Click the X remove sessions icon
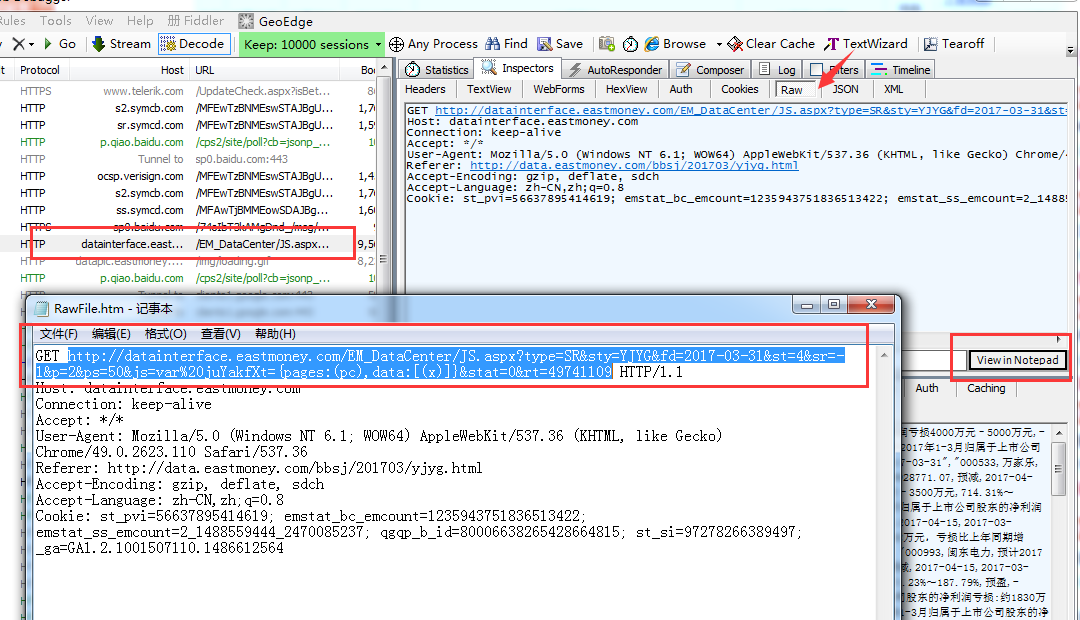This screenshot has height=620, width=1080. (x=19, y=44)
